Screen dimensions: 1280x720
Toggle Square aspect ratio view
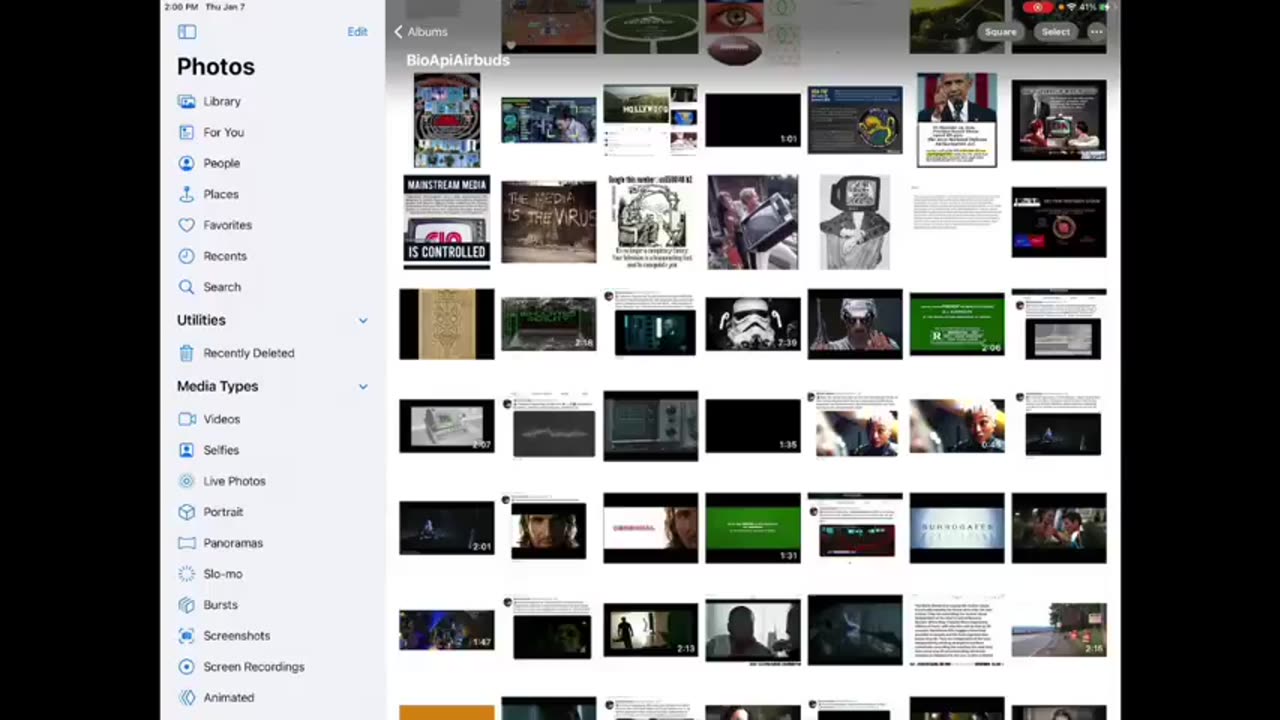1000,32
